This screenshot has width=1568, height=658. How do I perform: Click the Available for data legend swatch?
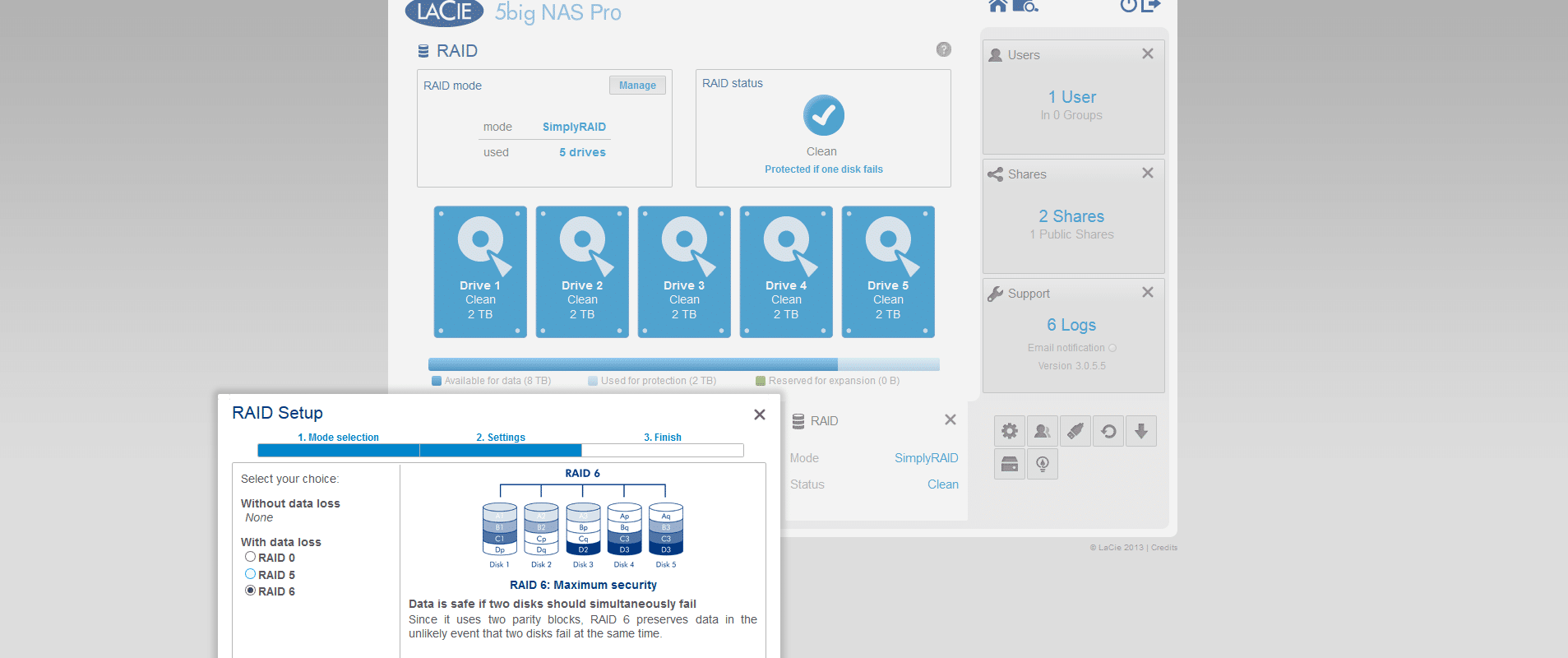coord(437,381)
